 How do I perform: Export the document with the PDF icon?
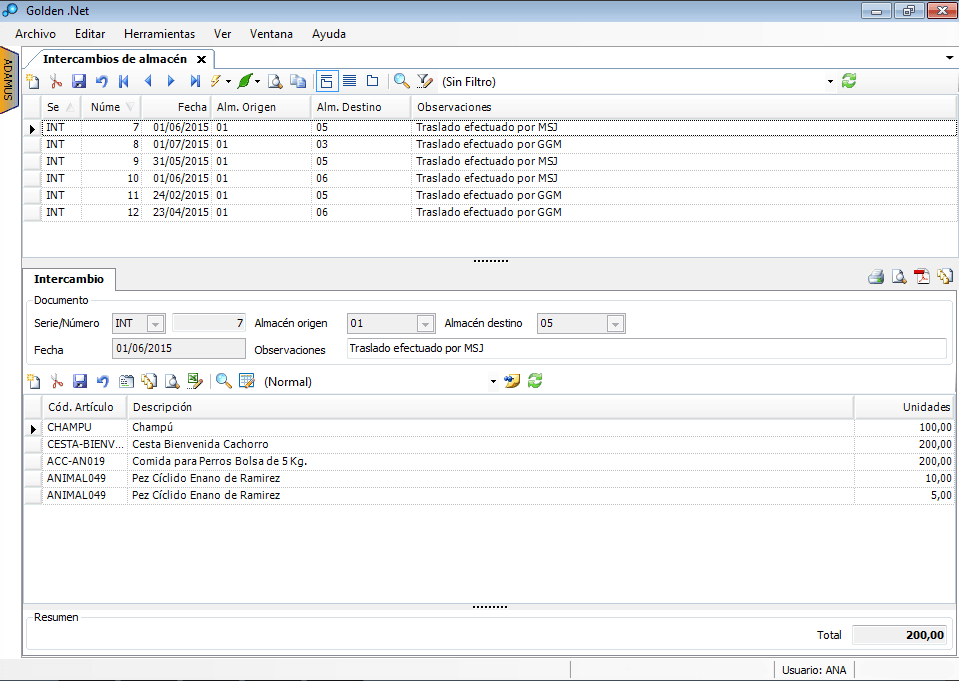pos(922,278)
